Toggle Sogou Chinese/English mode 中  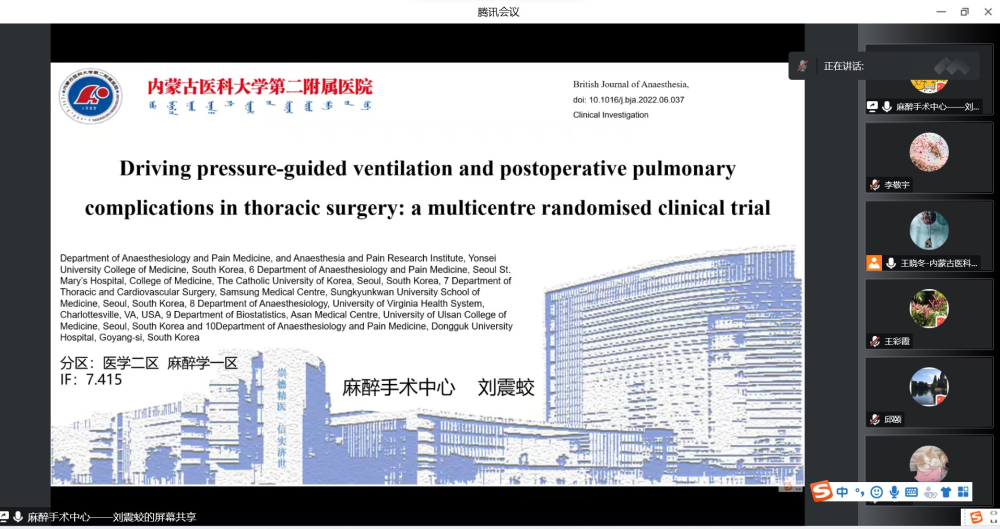point(843,492)
